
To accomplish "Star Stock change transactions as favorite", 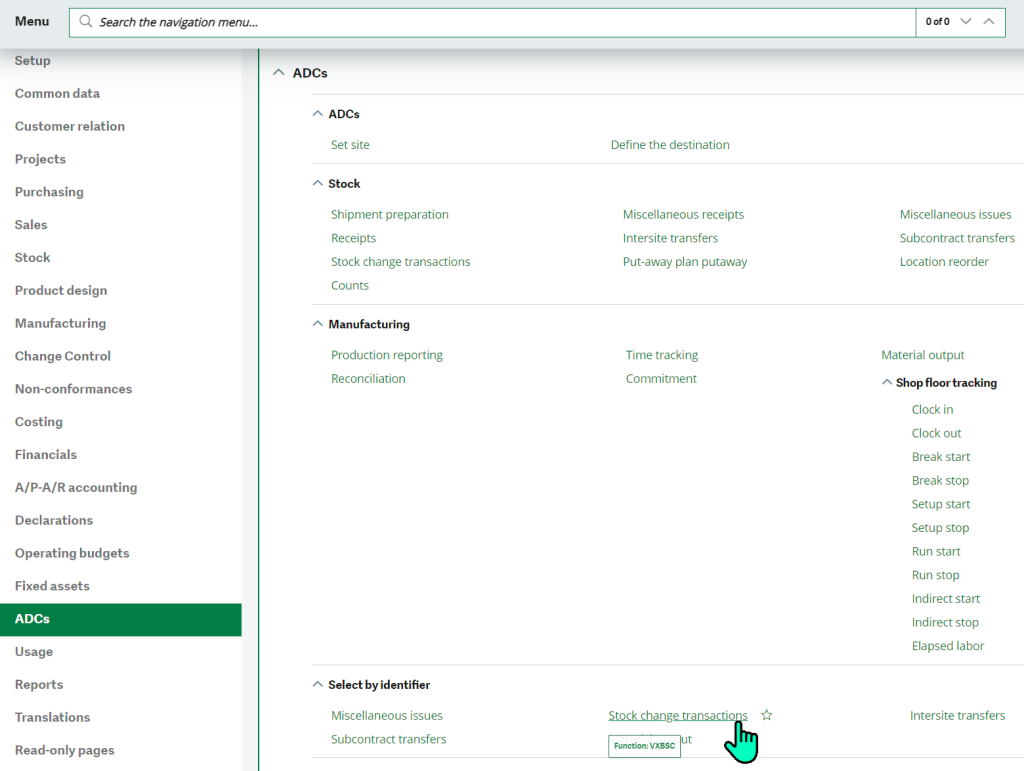I will tap(767, 715).
